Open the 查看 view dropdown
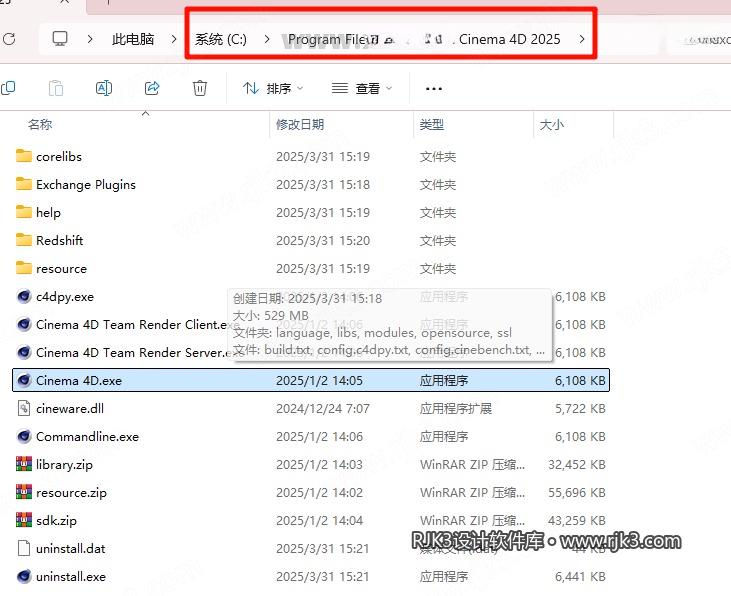The width and height of the screenshot is (731, 596). pos(362,88)
